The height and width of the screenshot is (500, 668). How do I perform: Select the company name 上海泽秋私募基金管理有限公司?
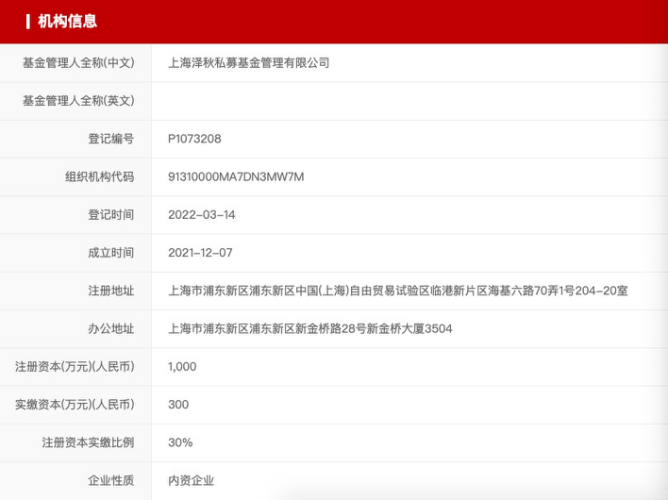[249, 63]
